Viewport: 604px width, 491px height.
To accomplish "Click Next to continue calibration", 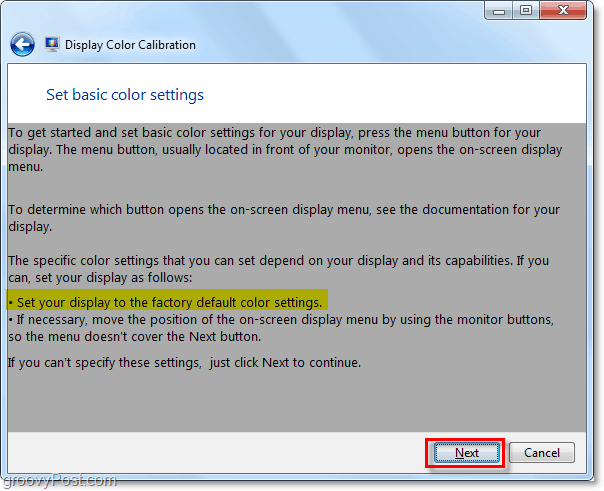I will pos(466,452).
